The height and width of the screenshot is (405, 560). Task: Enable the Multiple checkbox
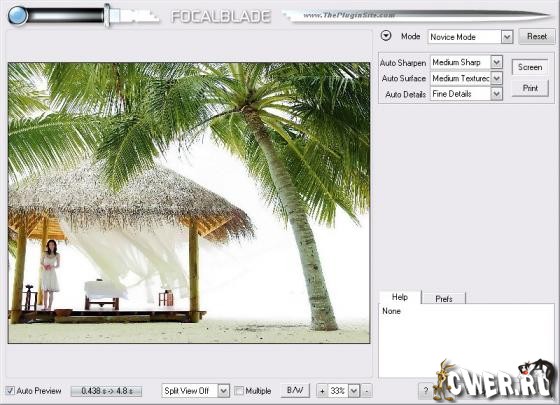click(239, 391)
